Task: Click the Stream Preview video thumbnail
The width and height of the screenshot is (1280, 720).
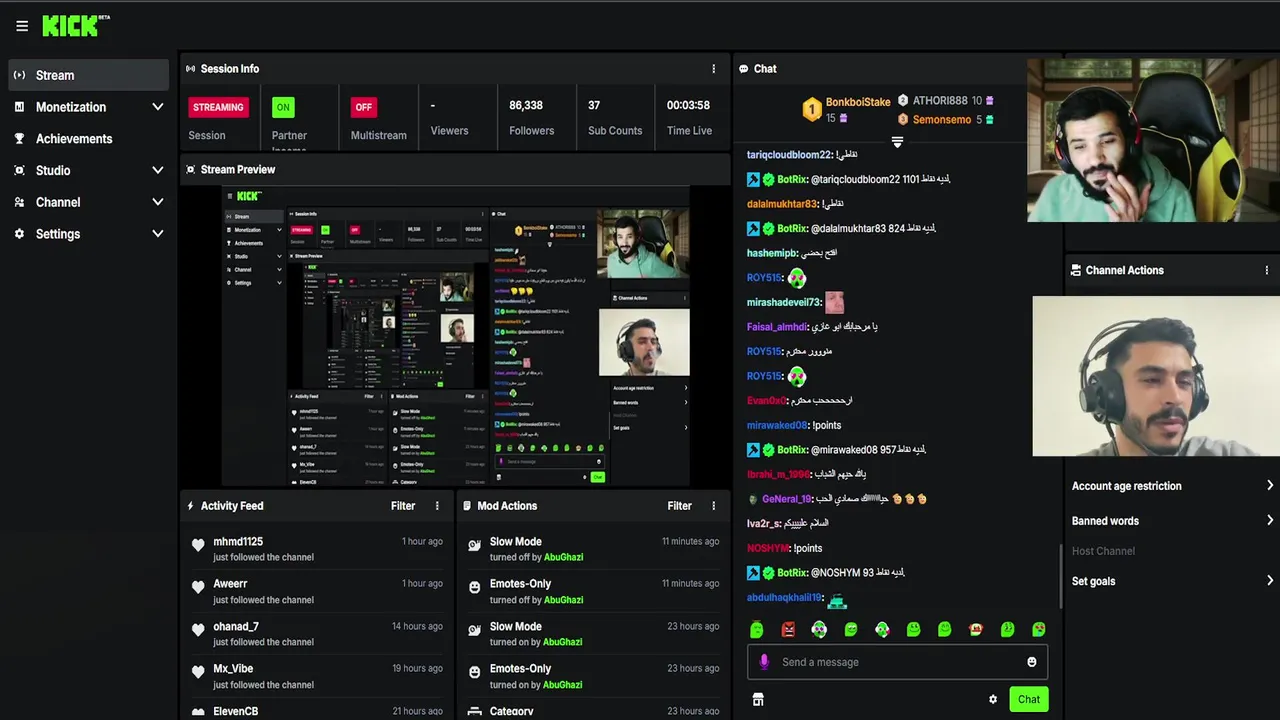Action: (x=455, y=336)
